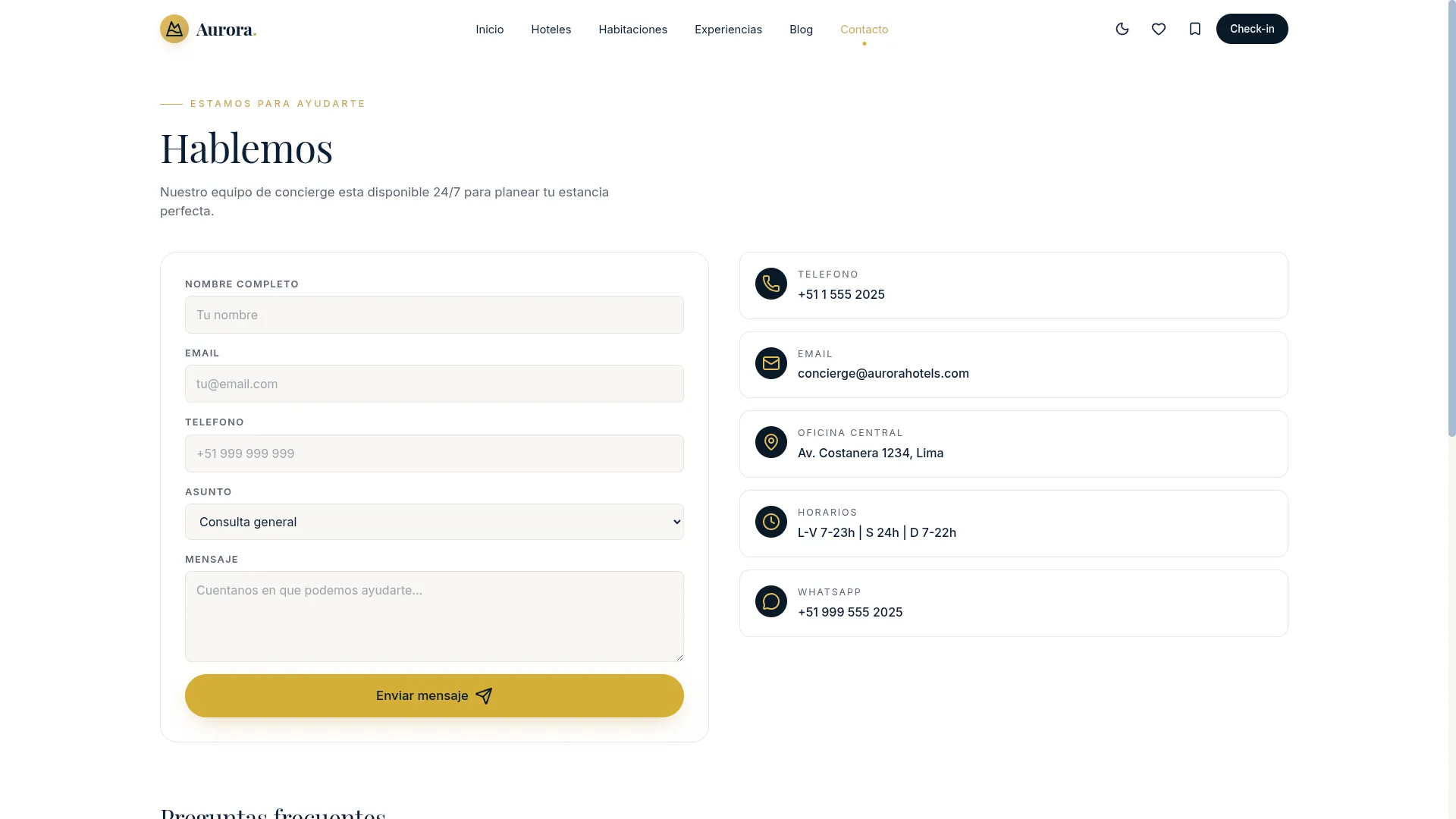1456x819 pixels.
Task: Focus the Nombre completo input field
Action: coord(435,315)
